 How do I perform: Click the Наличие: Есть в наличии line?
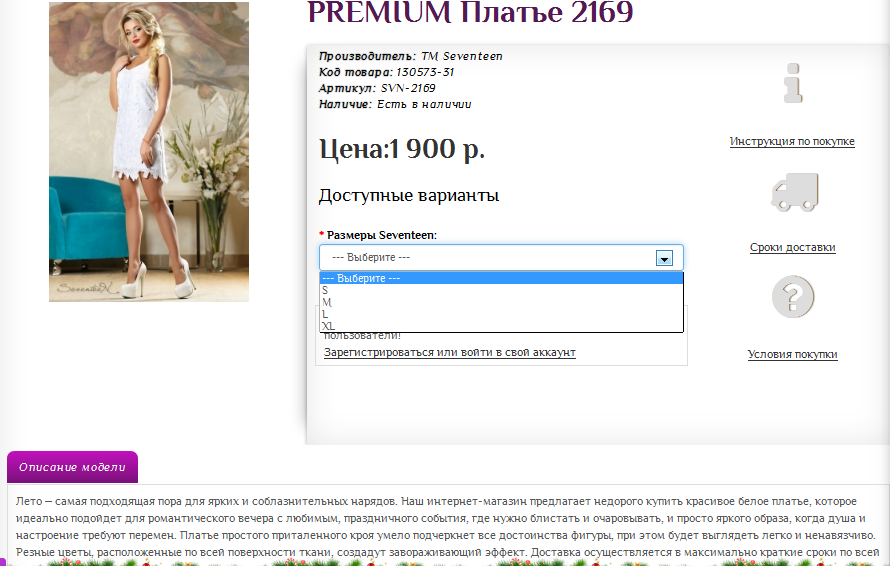pos(395,104)
